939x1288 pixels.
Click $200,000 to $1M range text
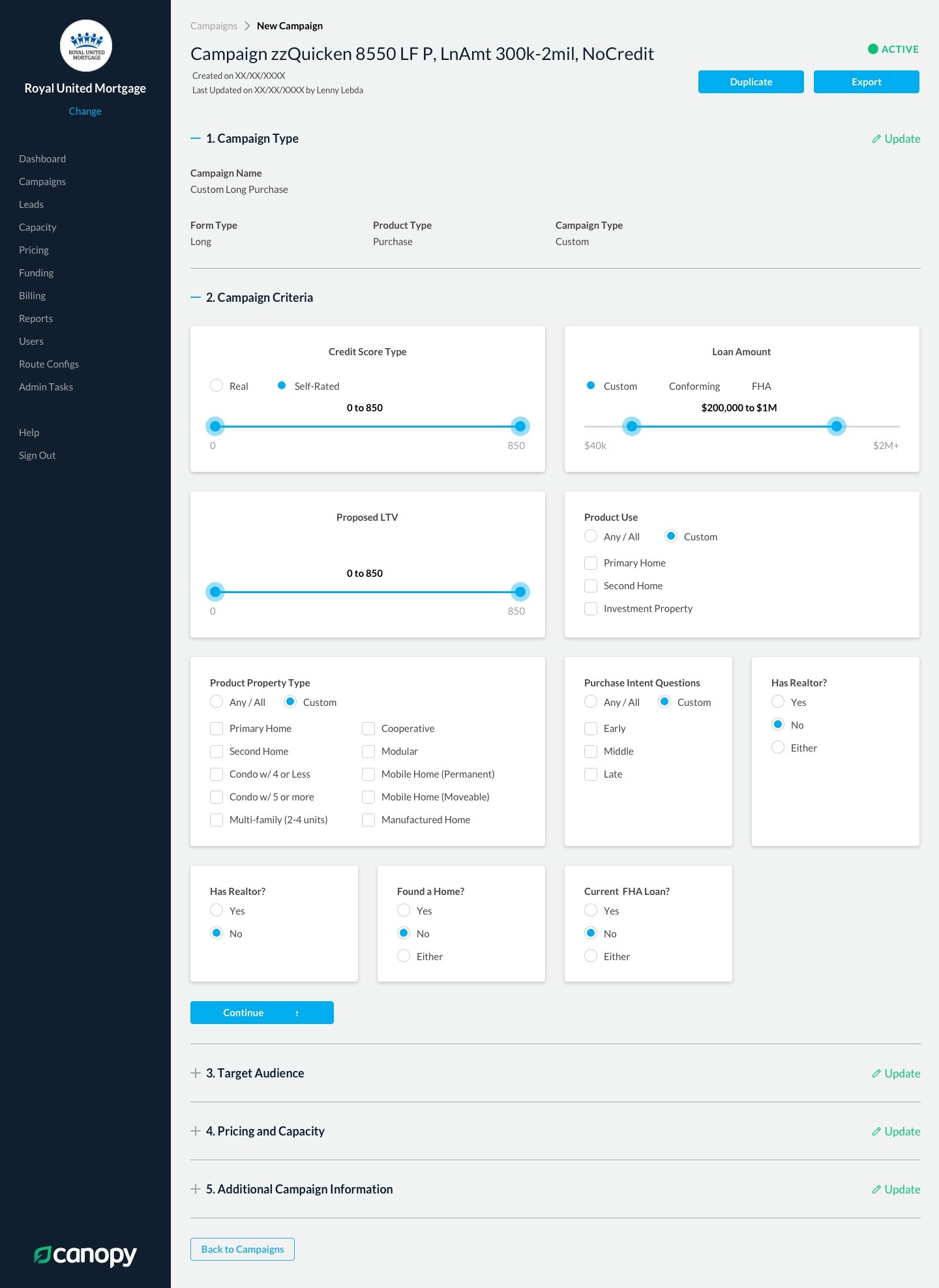(739, 407)
